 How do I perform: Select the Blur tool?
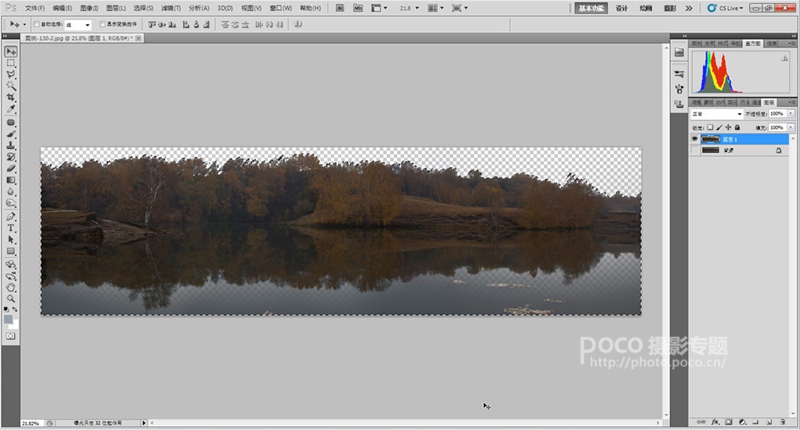[11, 191]
